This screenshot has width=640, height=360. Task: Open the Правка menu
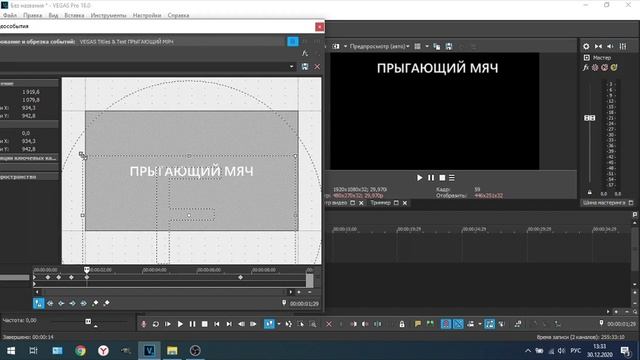[32, 15]
